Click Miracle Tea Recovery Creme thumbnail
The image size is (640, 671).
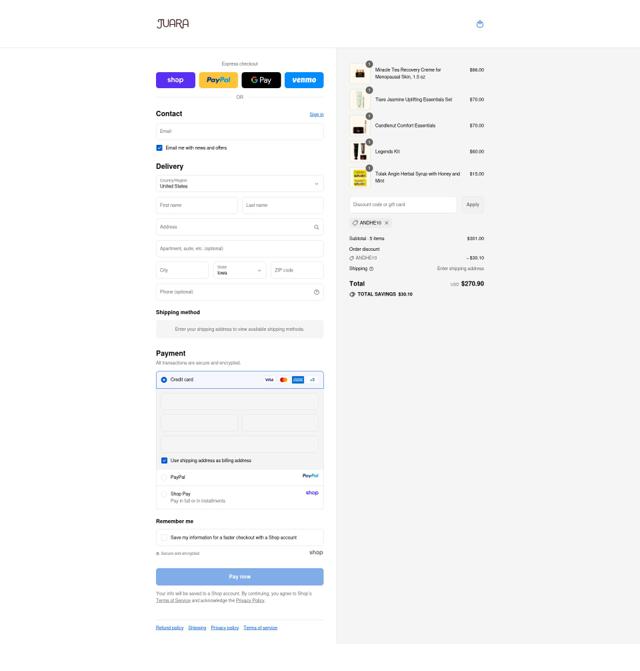360,74
